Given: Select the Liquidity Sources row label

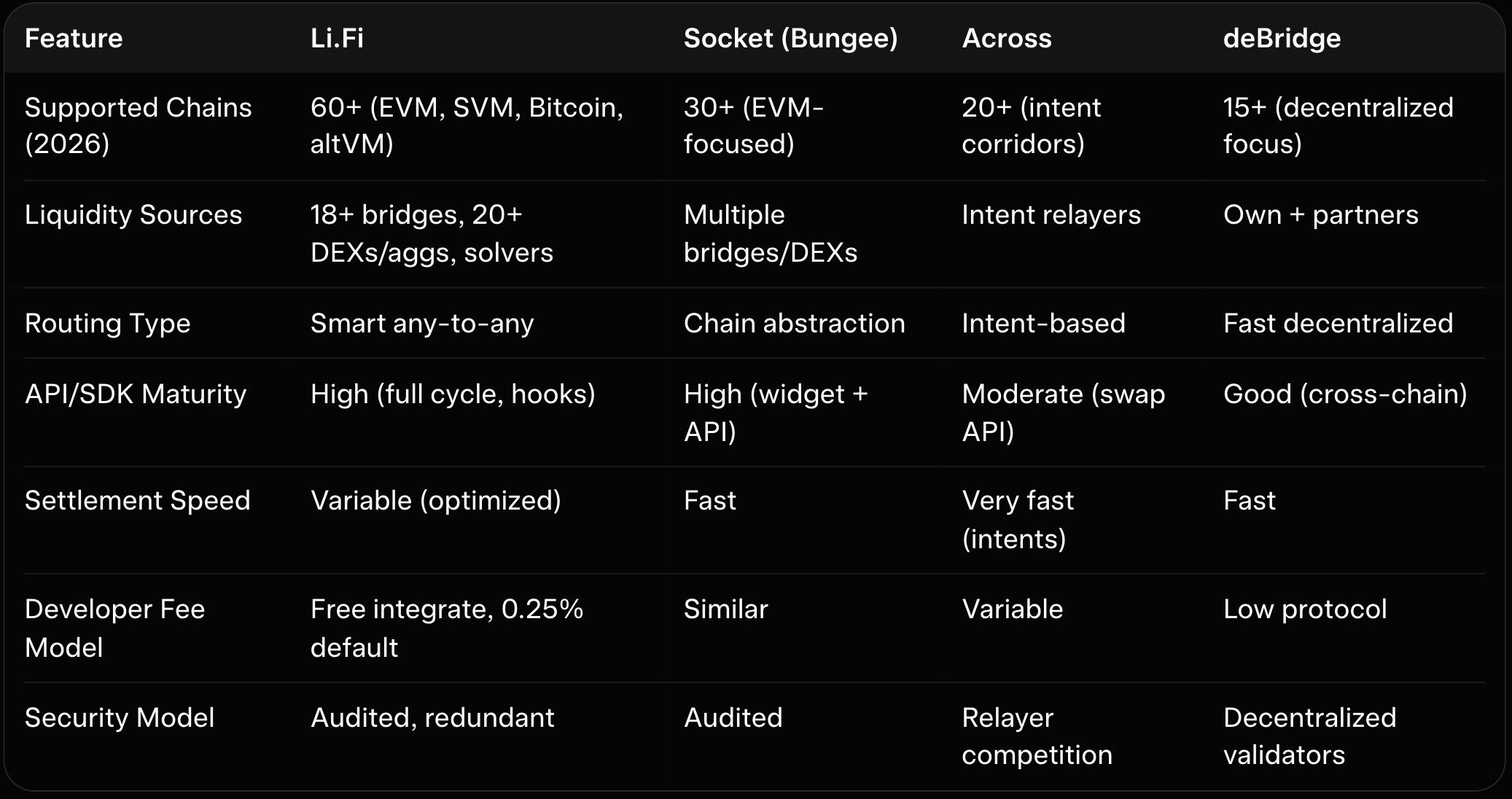Looking at the screenshot, I should click(133, 215).
